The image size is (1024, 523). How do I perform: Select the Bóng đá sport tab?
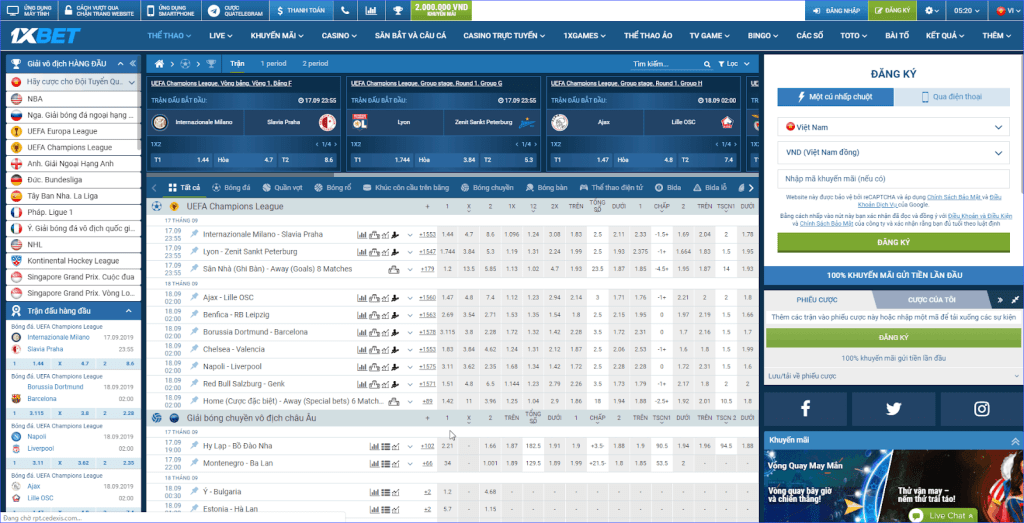230,187
